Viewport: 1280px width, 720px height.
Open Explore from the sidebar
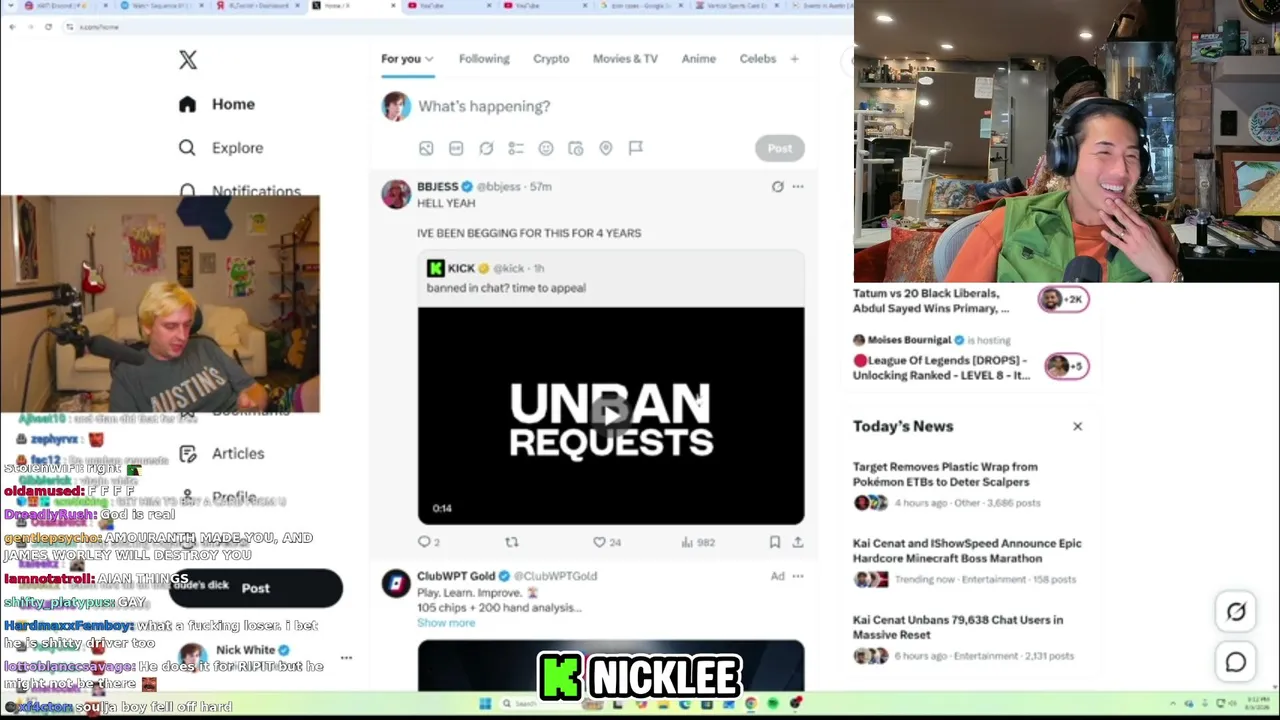(x=221, y=148)
